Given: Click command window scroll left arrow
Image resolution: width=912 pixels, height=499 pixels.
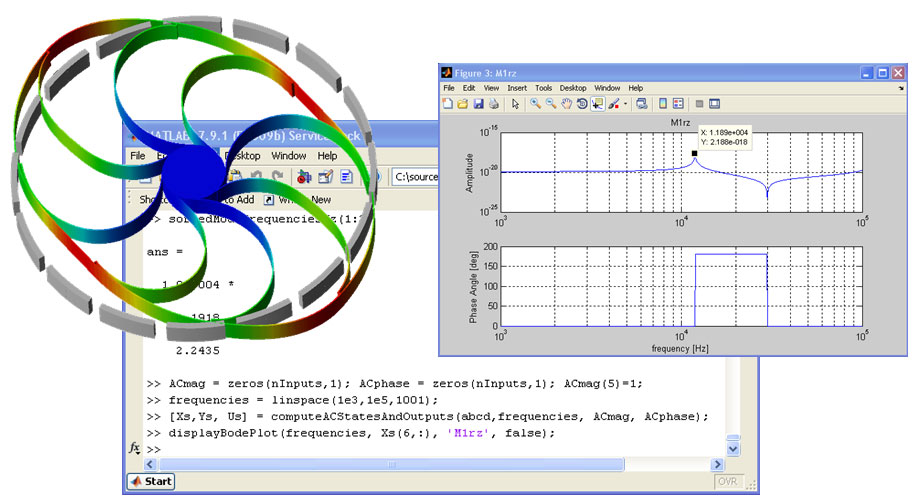Looking at the screenshot, I should pyautogui.click(x=150, y=464).
